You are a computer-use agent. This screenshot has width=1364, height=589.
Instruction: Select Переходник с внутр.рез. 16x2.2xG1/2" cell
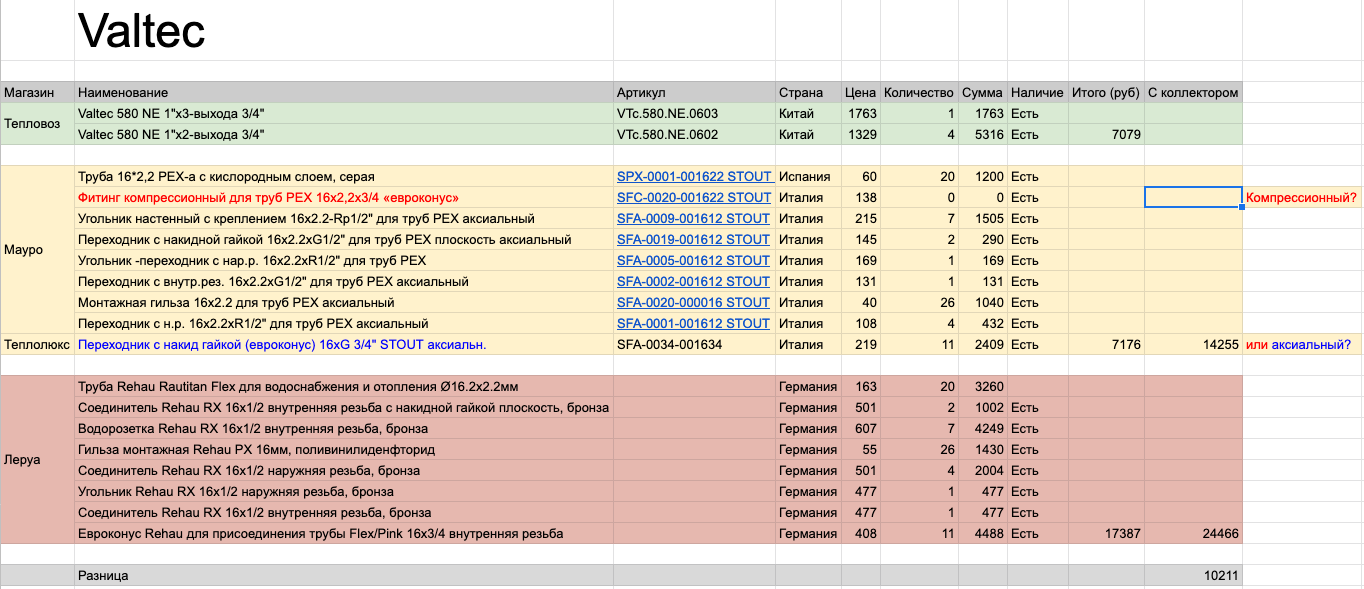(344, 281)
